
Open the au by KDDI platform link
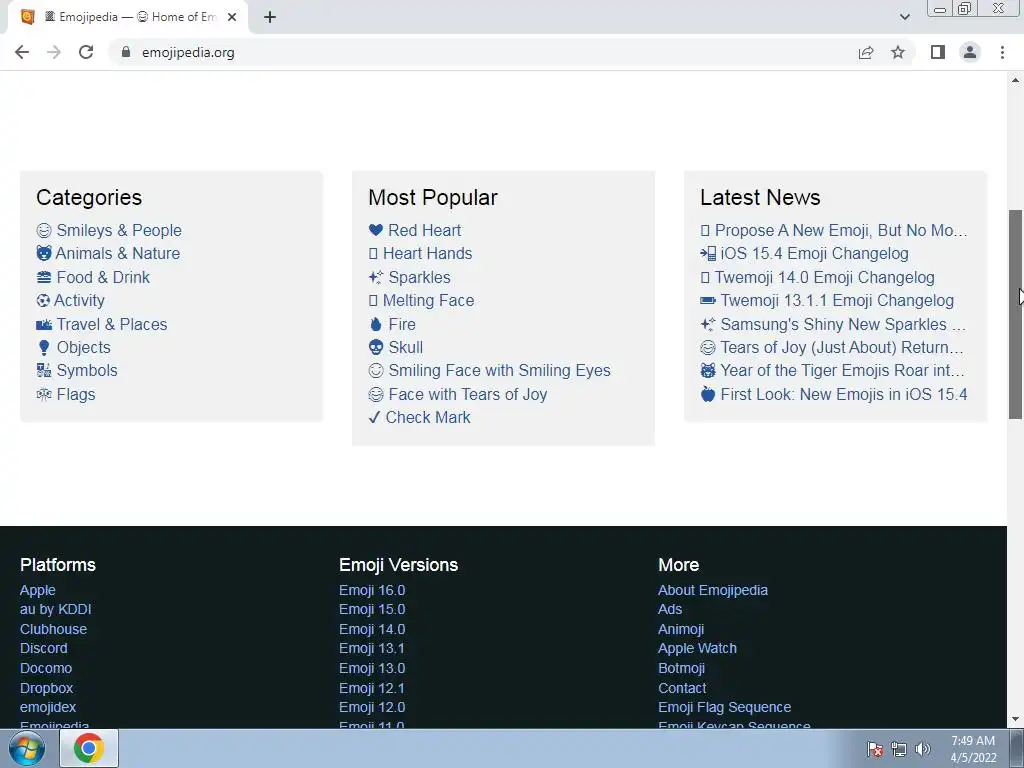56,609
